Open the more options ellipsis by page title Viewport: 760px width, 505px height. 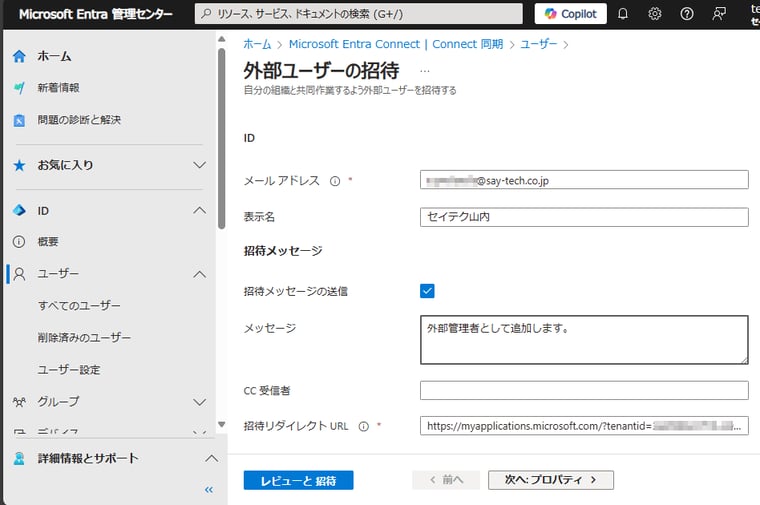(x=425, y=71)
